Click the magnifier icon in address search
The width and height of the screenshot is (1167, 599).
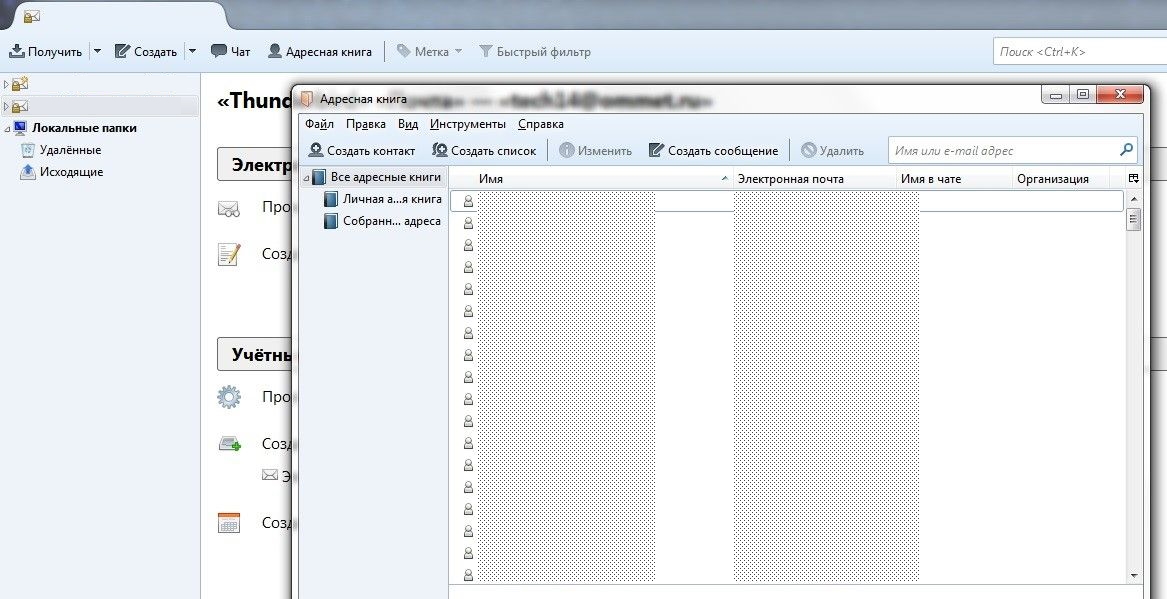click(x=1127, y=150)
